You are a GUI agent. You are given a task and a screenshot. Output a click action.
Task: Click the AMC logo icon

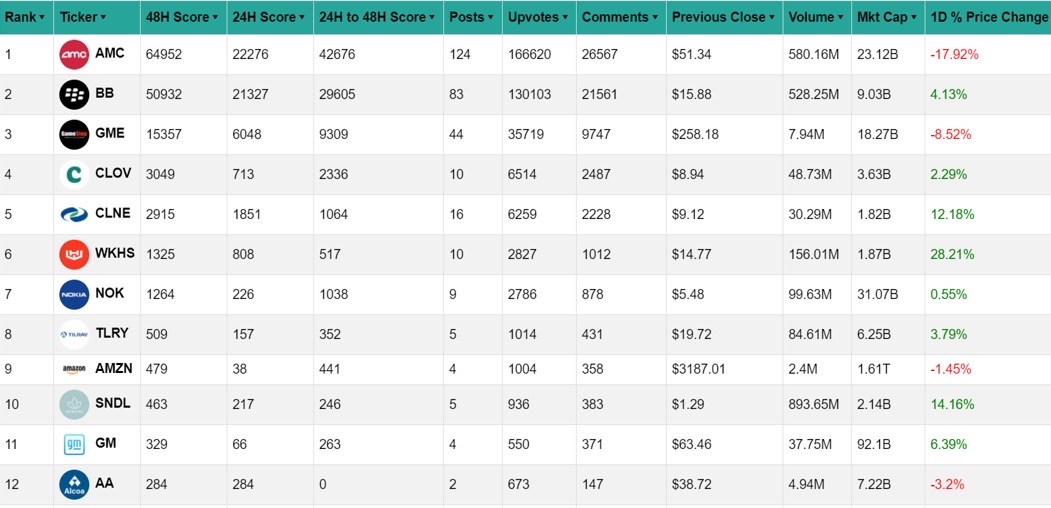tap(74, 55)
